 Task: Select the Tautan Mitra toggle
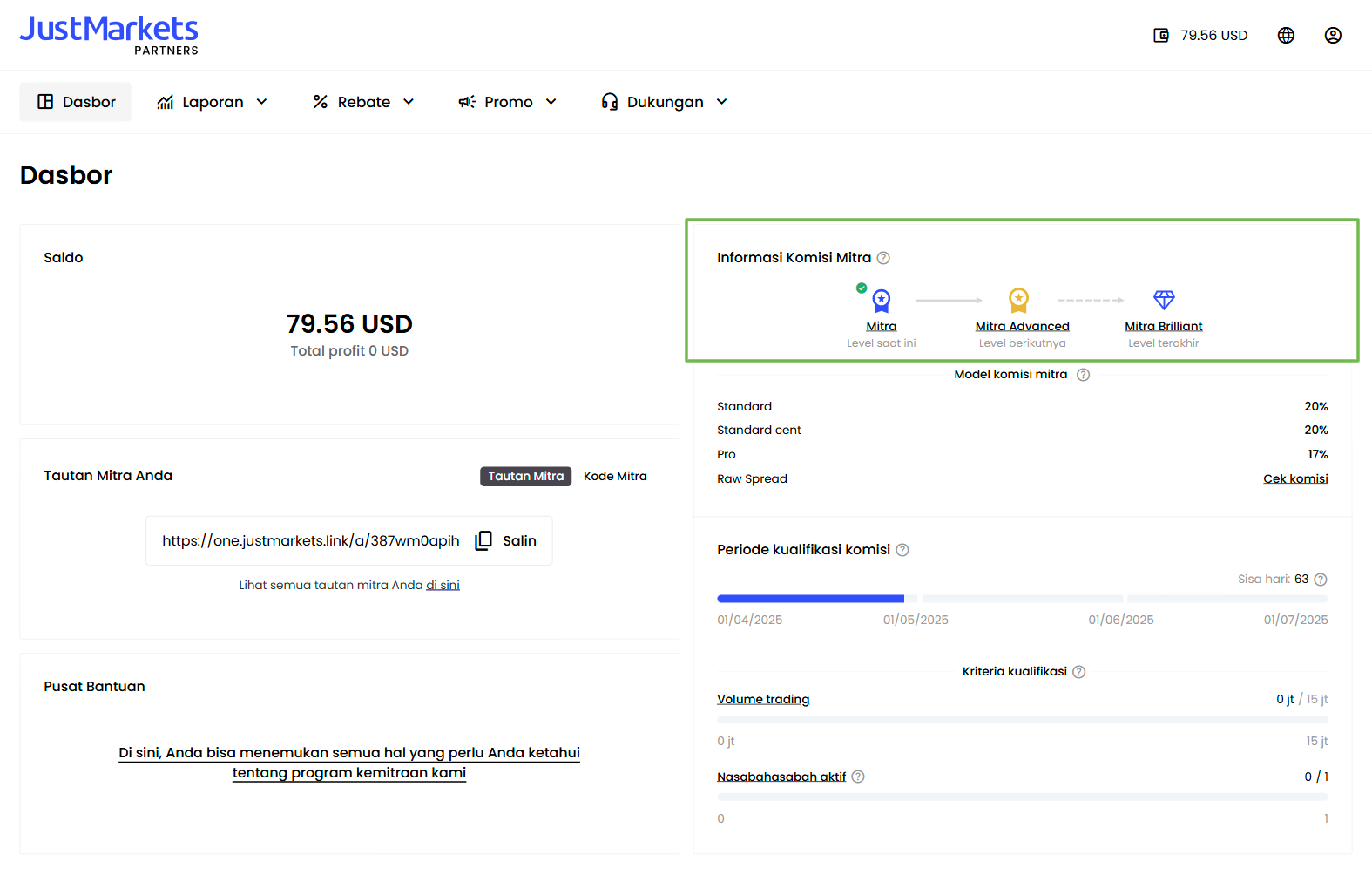526,476
